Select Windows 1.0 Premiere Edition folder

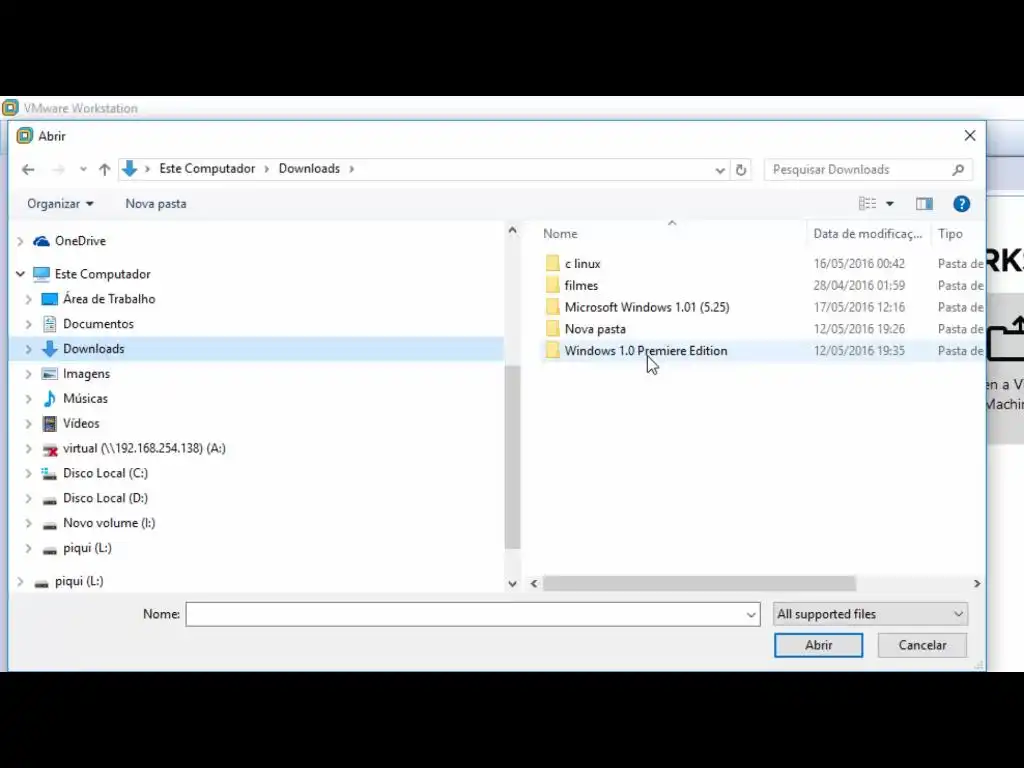[645, 351]
